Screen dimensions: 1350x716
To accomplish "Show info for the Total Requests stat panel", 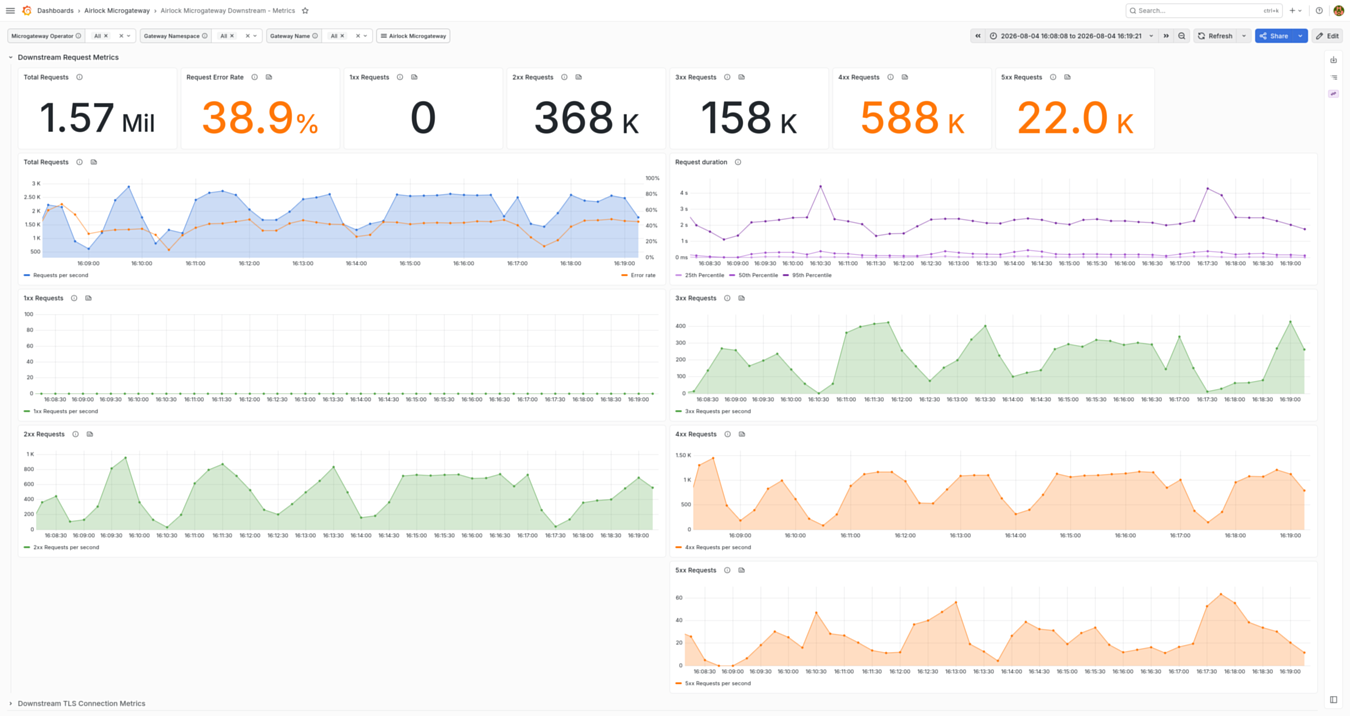I will pyautogui.click(x=80, y=77).
